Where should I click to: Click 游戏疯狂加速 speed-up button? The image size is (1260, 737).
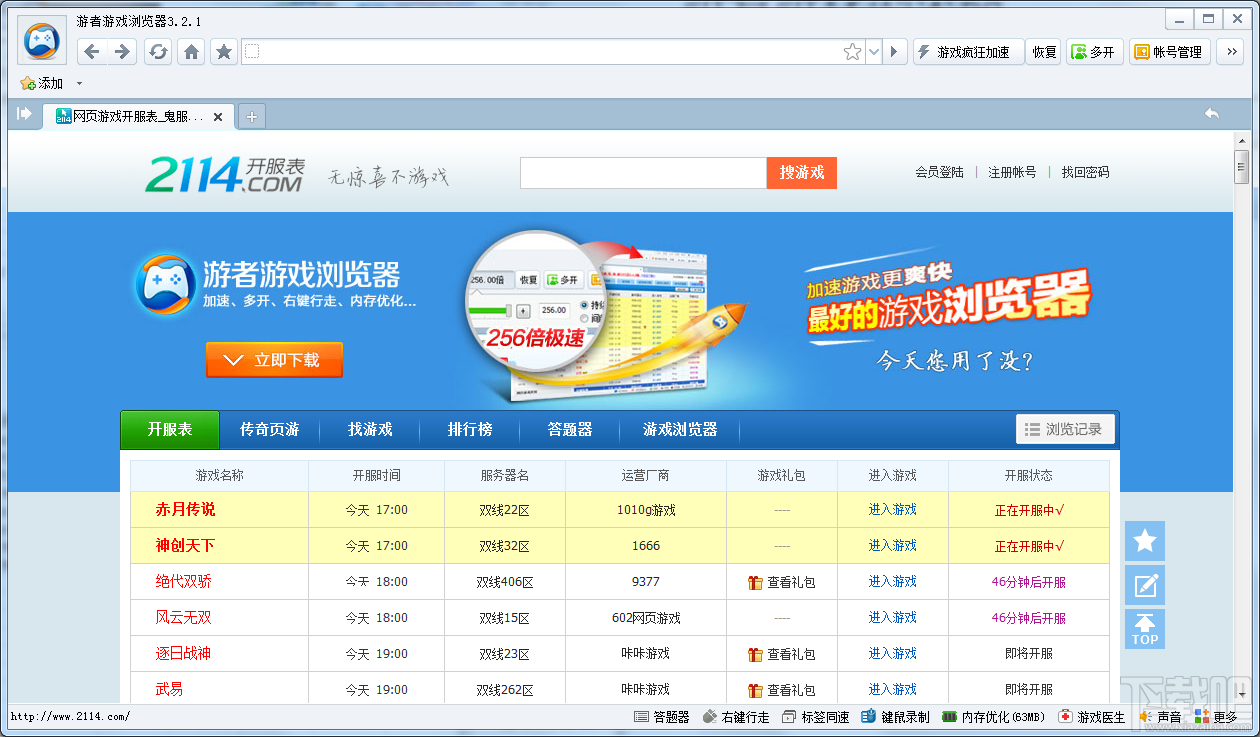click(969, 52)
